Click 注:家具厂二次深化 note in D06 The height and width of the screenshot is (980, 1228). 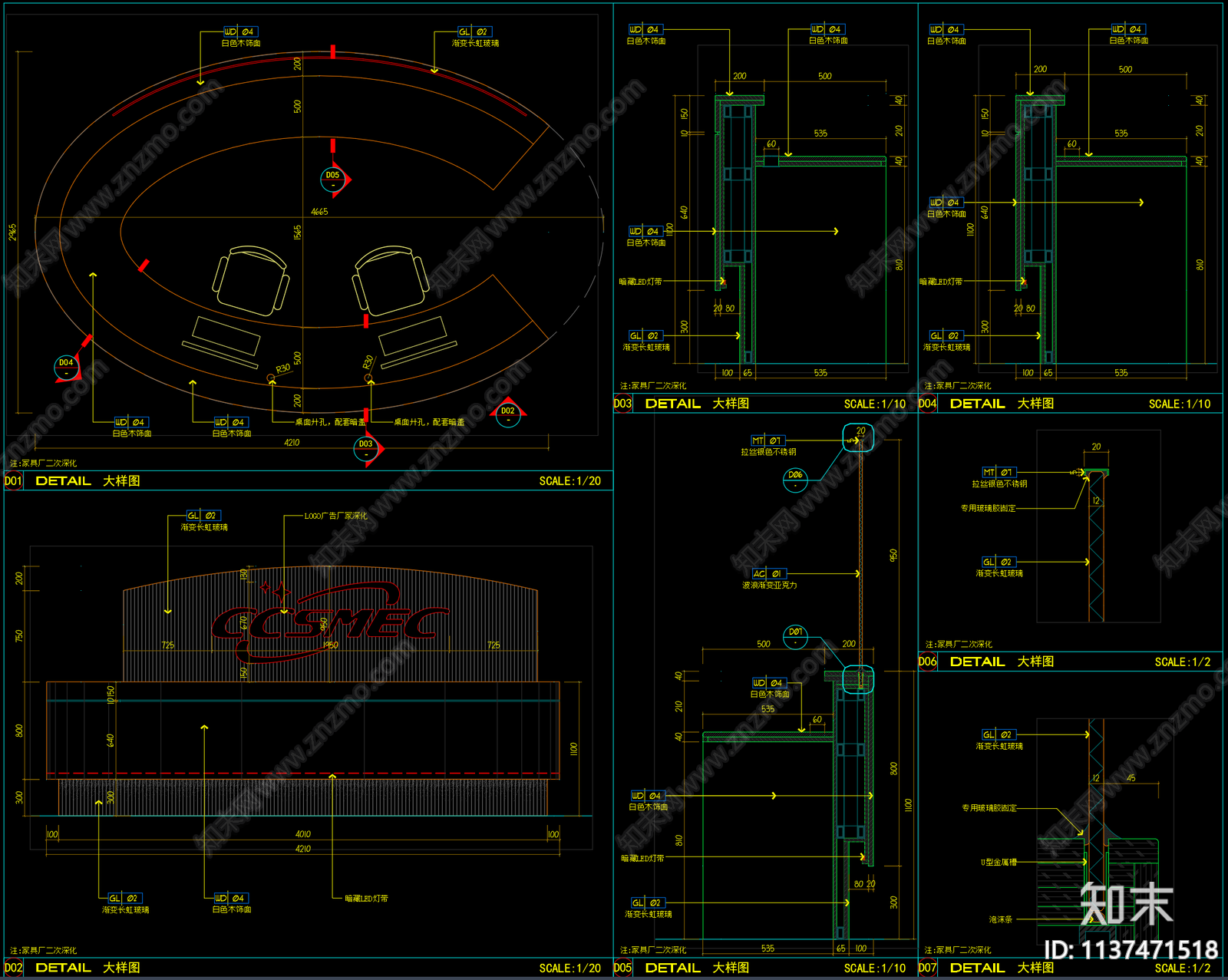pyautogui.click(x=959, y=645)
